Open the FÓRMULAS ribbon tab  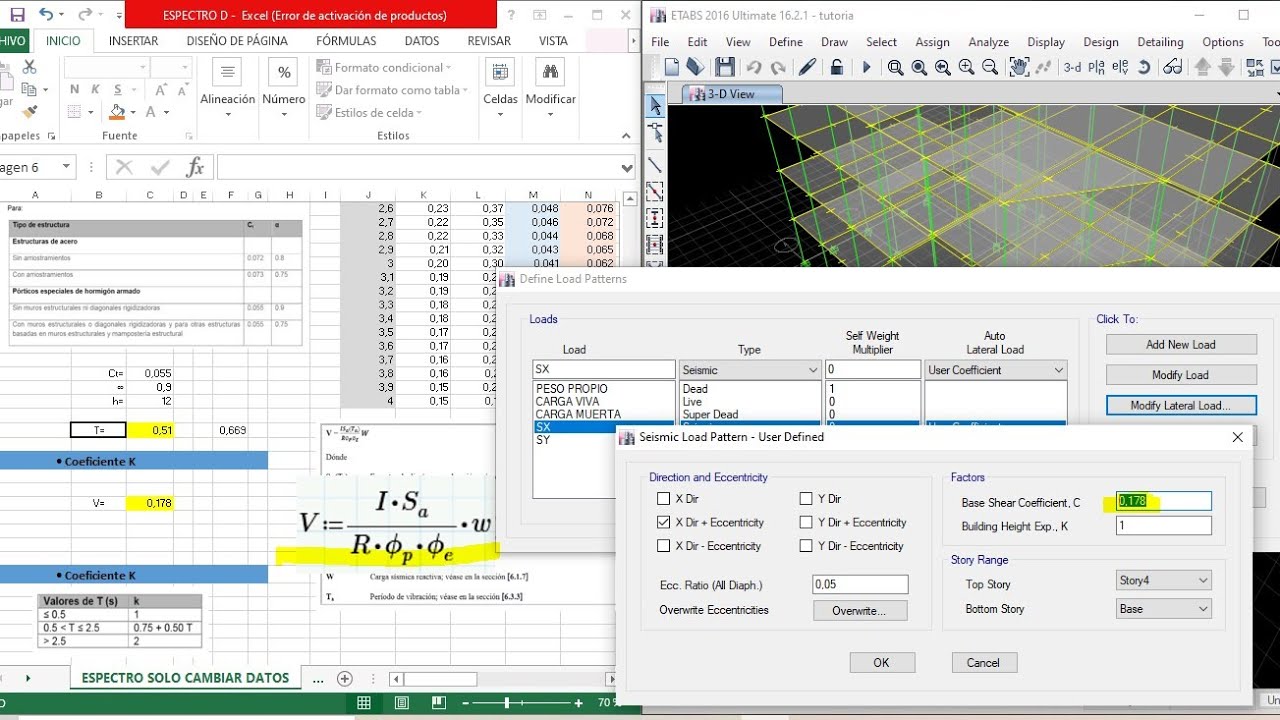point(346,41)
